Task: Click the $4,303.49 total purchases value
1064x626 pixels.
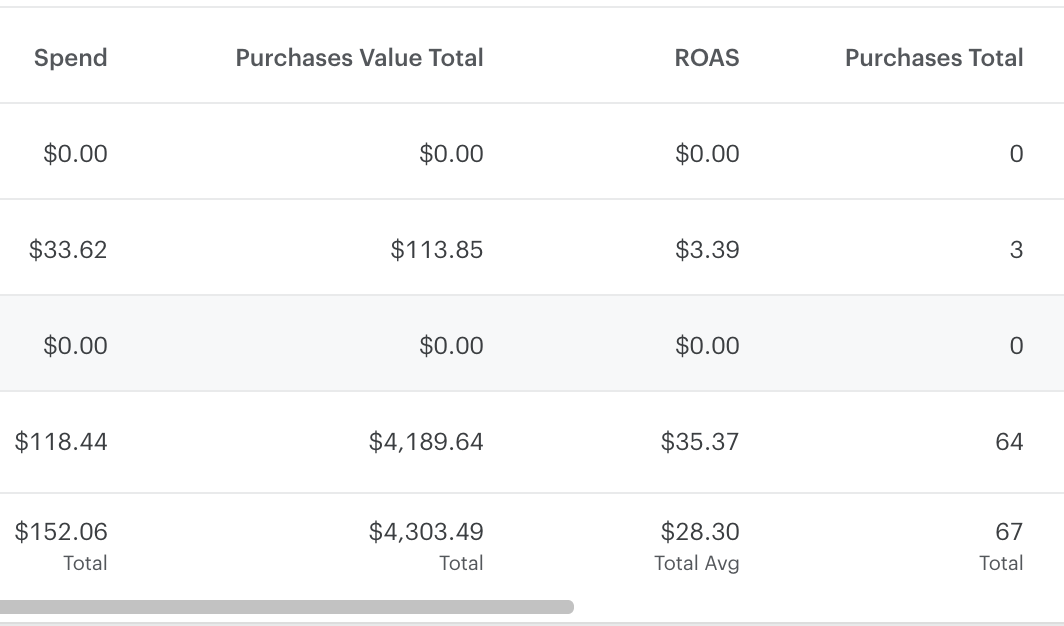Action: pos(425,531)
